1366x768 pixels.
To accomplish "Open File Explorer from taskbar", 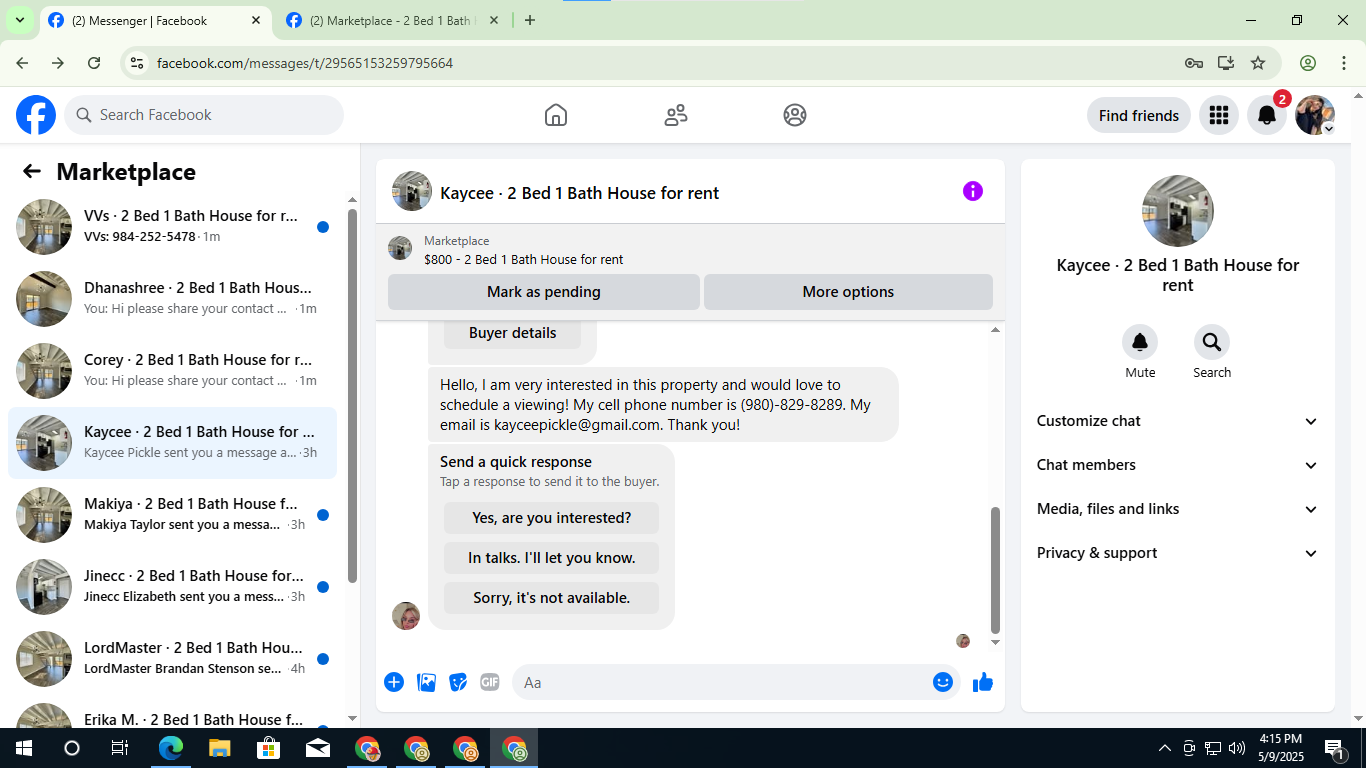I will tap(220, 748).
